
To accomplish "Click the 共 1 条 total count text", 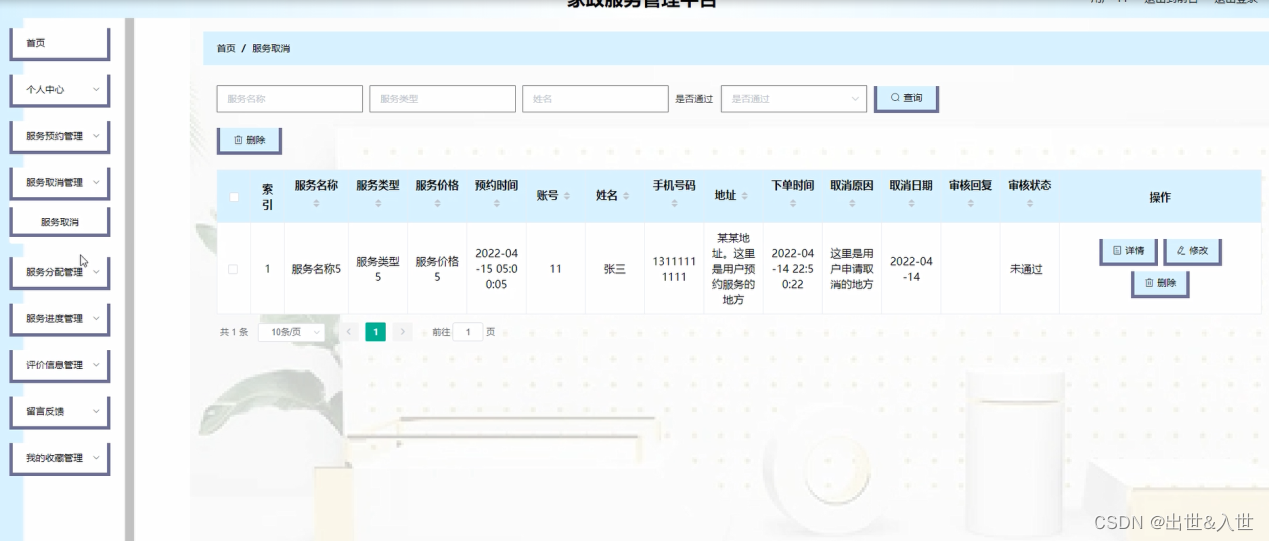I will coord(234,332).
